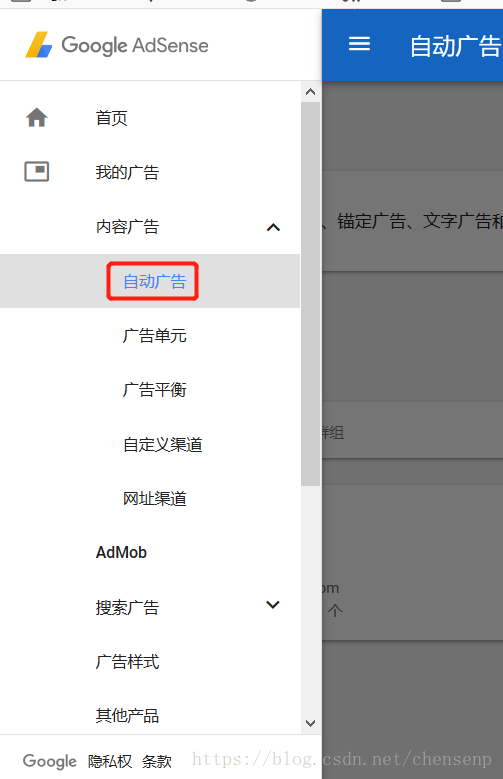Open 广告样式 menu item
The height and width of the screenshot is (779, 503).
[127, 661]
